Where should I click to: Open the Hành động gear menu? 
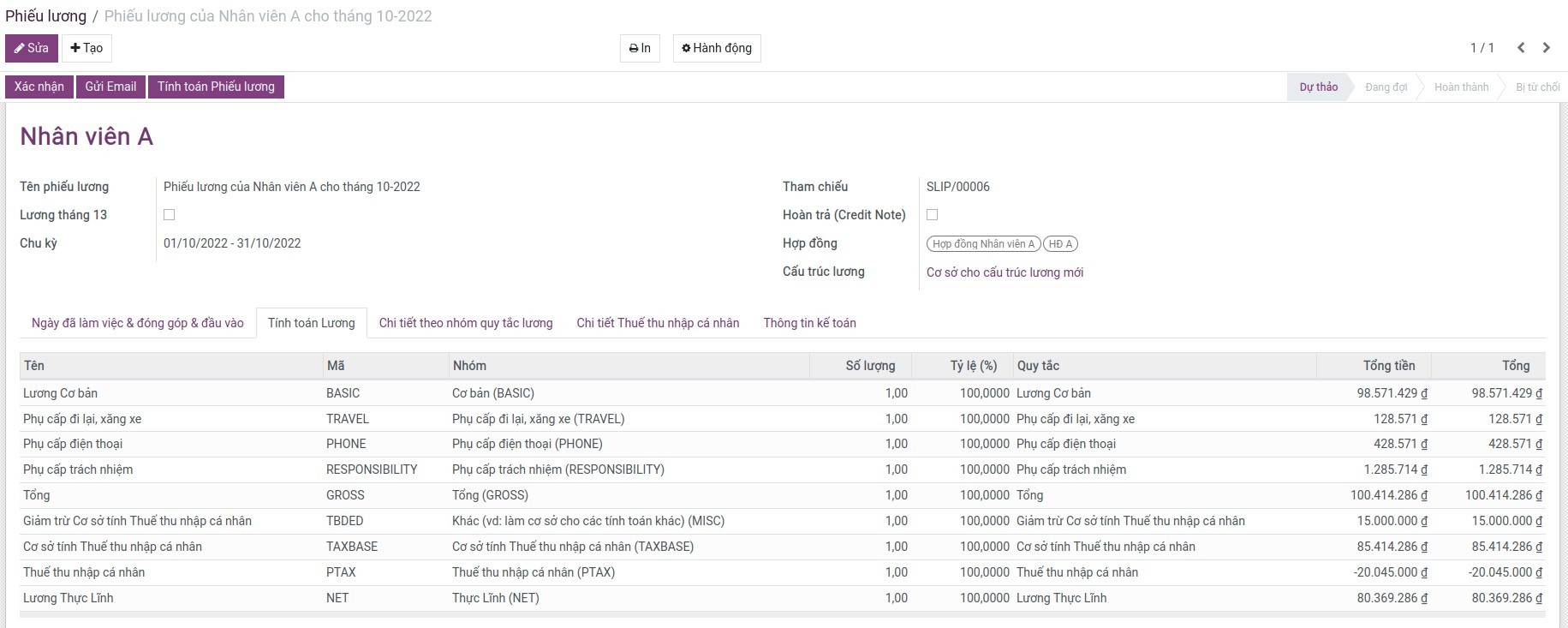point(717,48)
